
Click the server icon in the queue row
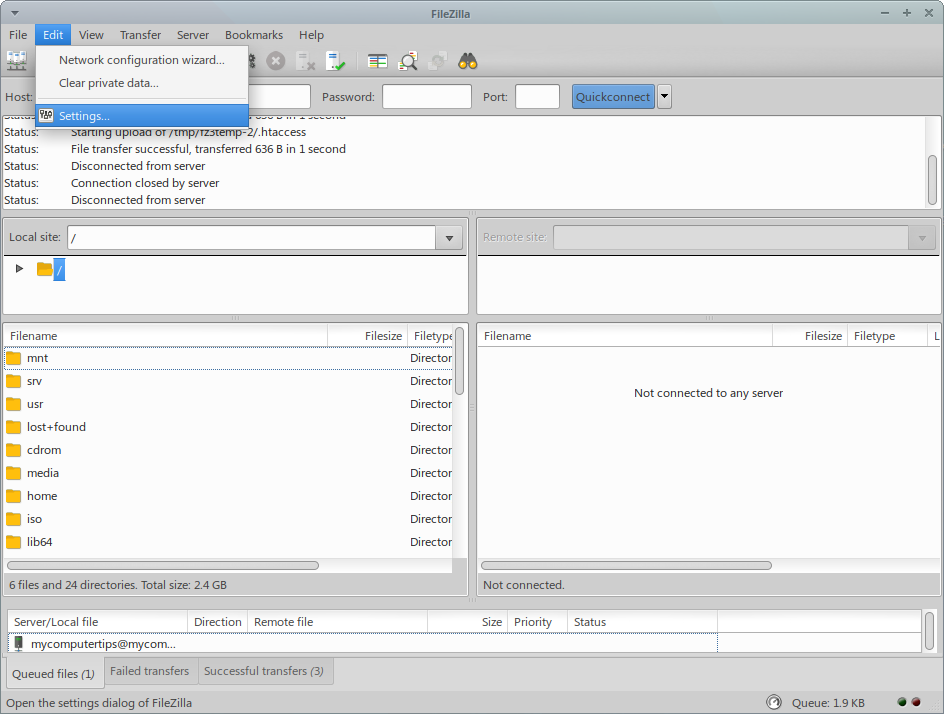[x=19, y=644]
